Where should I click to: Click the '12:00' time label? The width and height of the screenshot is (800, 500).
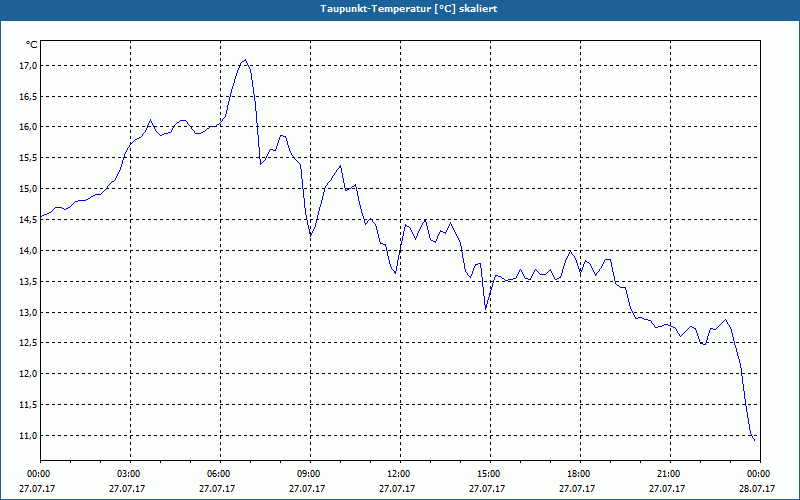tap(397, 474)
